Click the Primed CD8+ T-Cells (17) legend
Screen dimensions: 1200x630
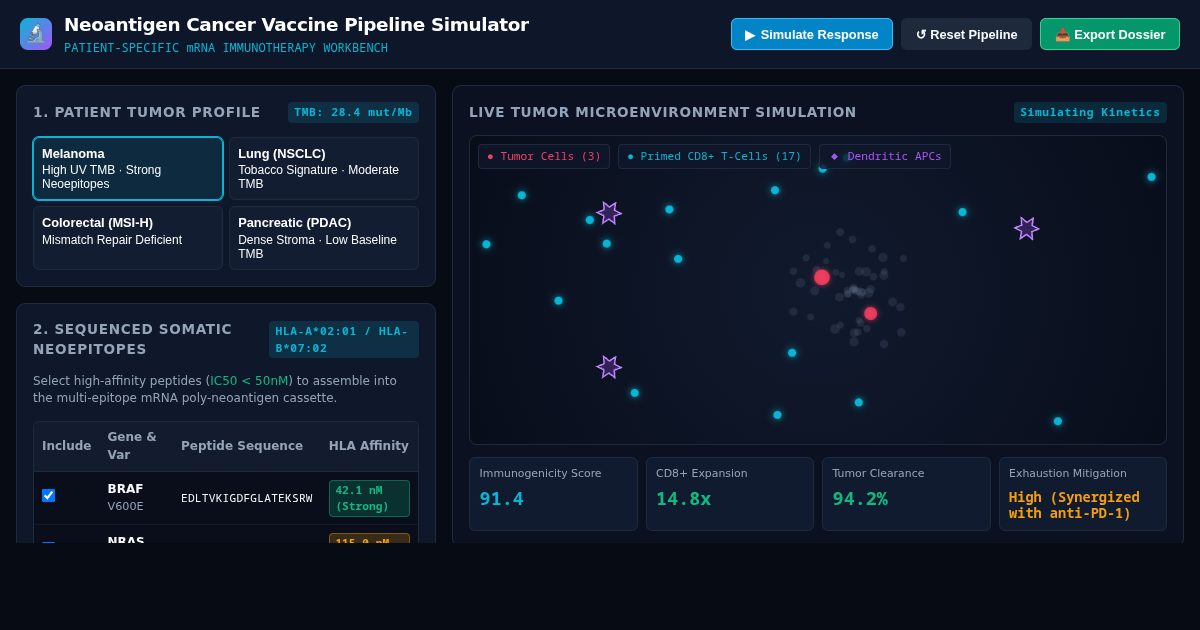[714, 156]
